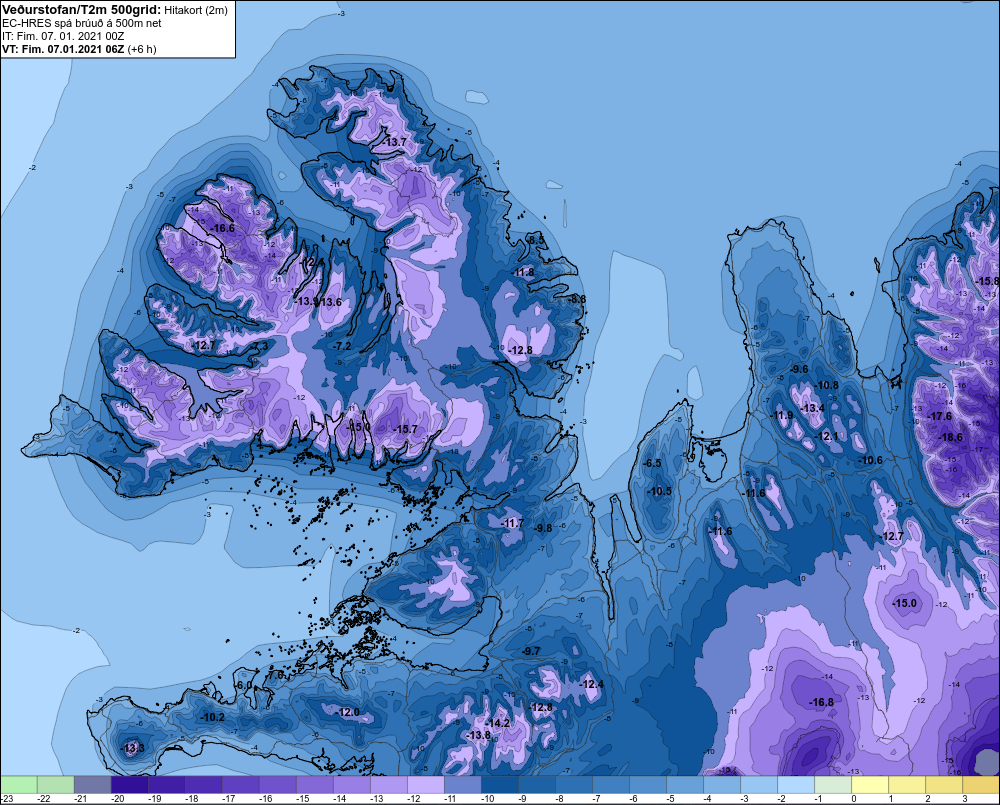Click the -8.5 coastal temperature label

(x=536, y=240)
